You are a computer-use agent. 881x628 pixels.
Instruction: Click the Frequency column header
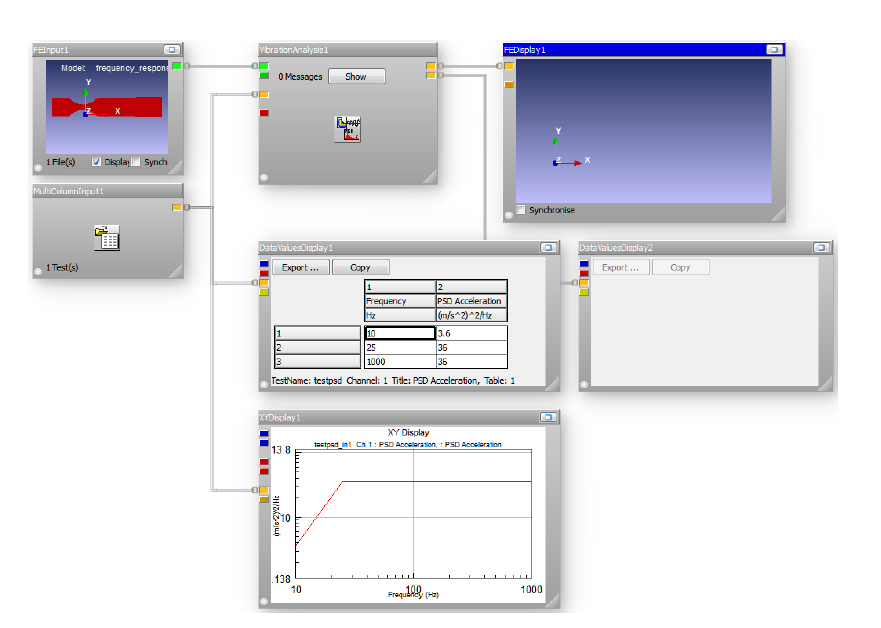[x=400, y=301]
